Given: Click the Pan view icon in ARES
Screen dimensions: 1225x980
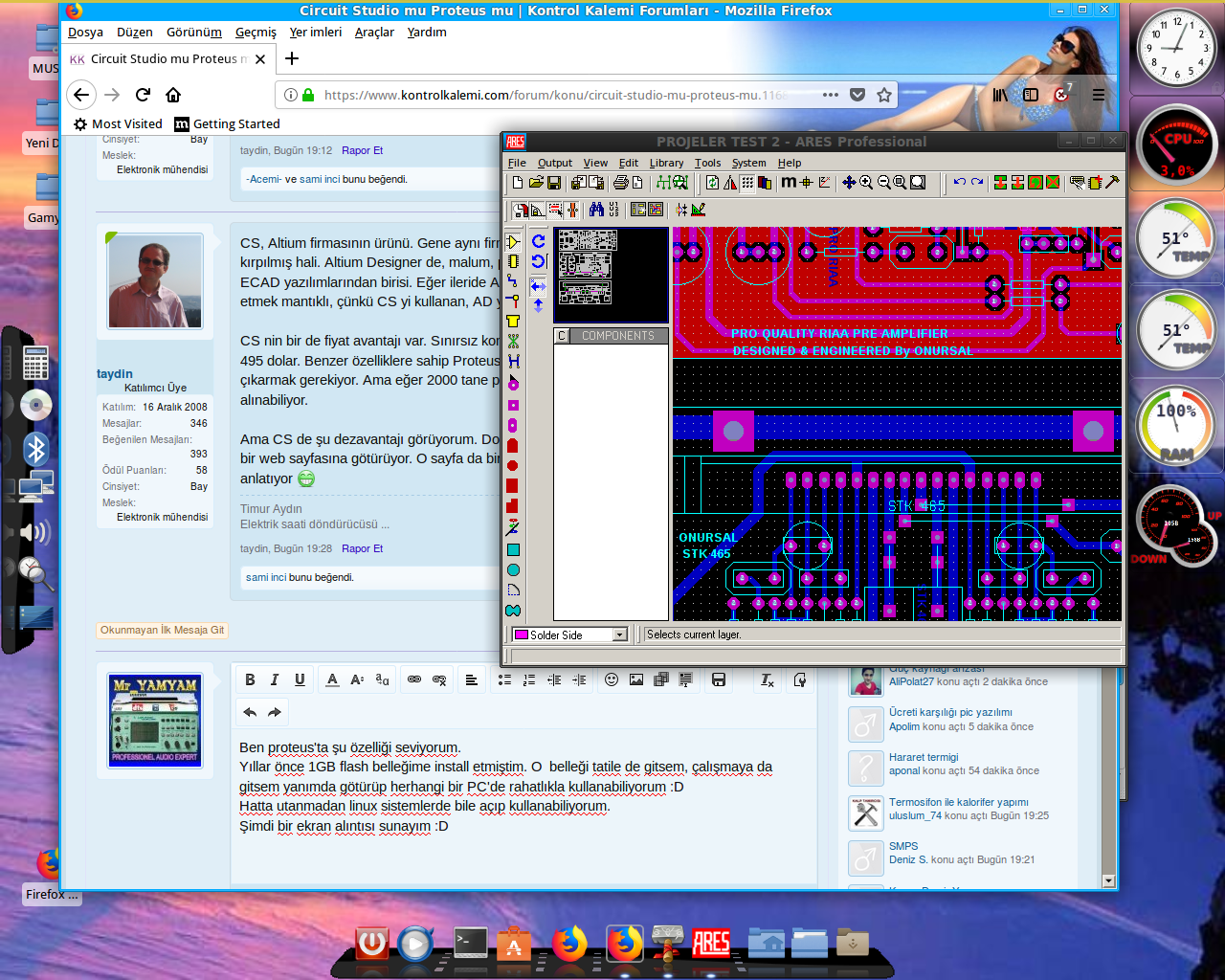Looking at the screenshot, I should pyautogui.click(x=849, y=183).
